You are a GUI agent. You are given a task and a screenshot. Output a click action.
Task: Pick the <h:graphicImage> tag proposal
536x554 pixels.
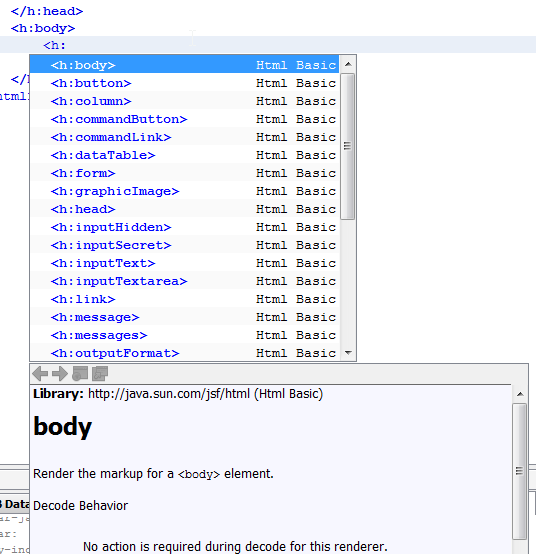[x=184, y=191]
